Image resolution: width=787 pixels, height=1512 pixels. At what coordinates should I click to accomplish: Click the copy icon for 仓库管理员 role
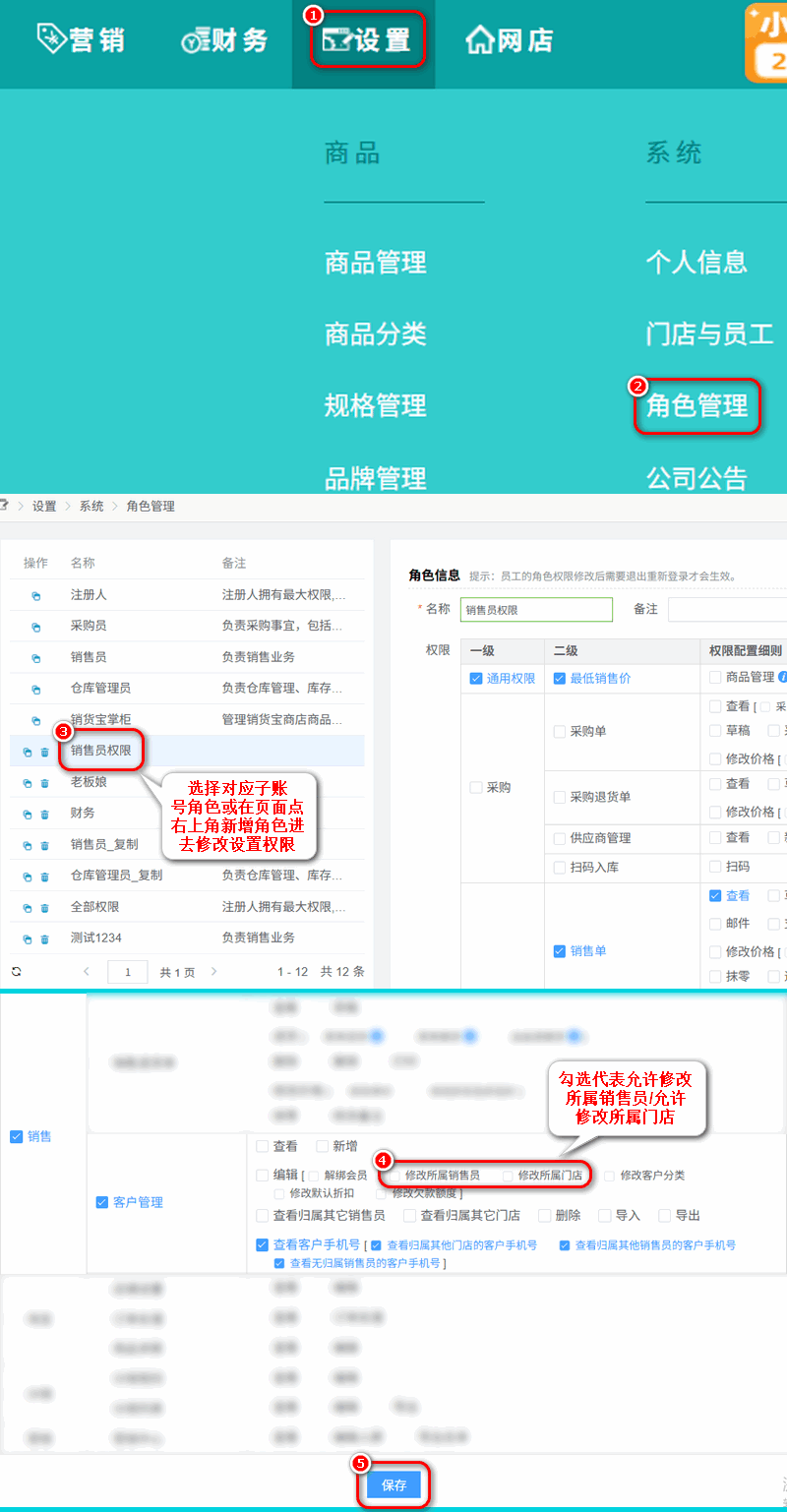pyautogui.click(x=36, y=690)
